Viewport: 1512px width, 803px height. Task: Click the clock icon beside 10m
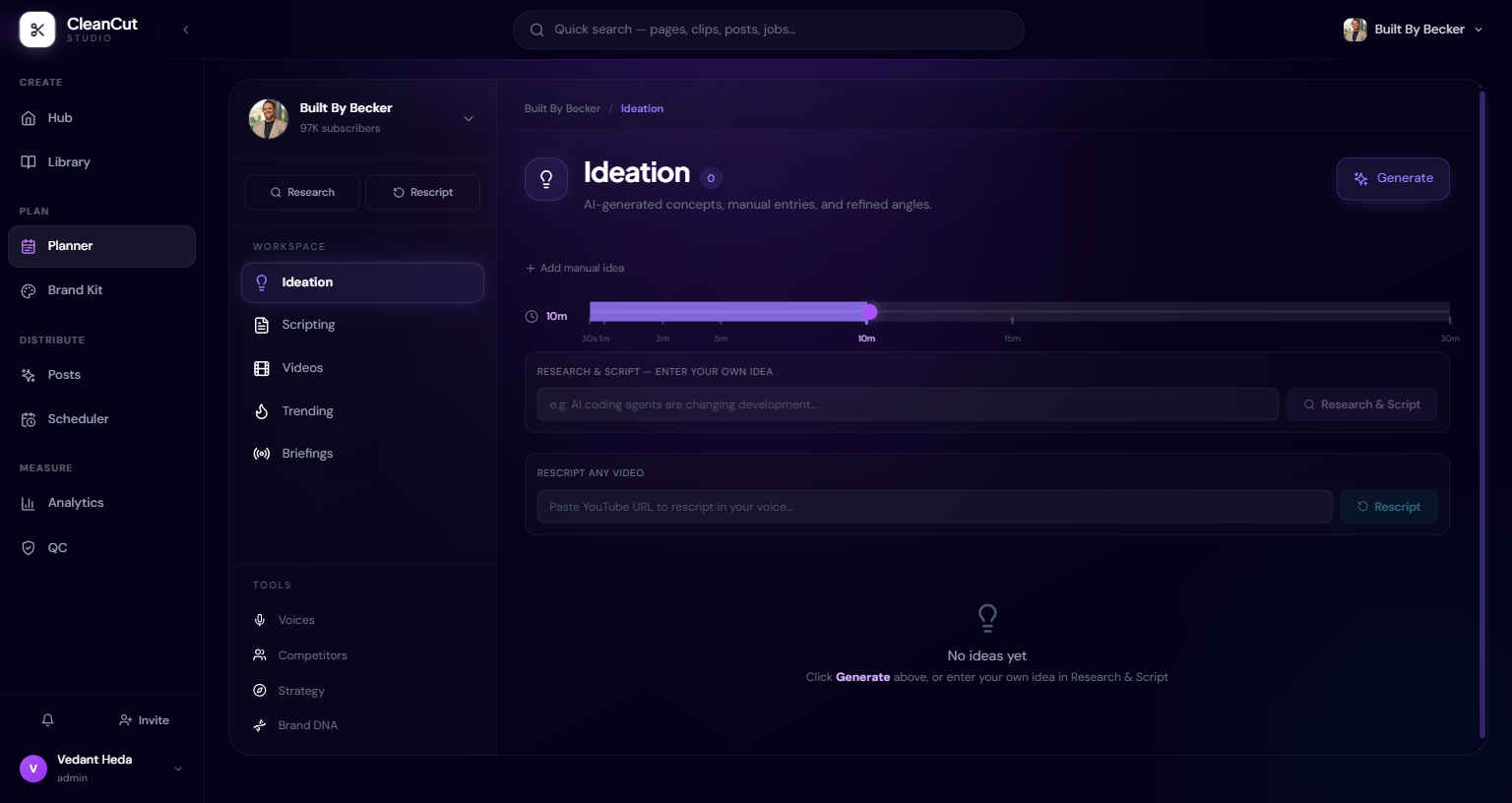(x=532, y=317)
